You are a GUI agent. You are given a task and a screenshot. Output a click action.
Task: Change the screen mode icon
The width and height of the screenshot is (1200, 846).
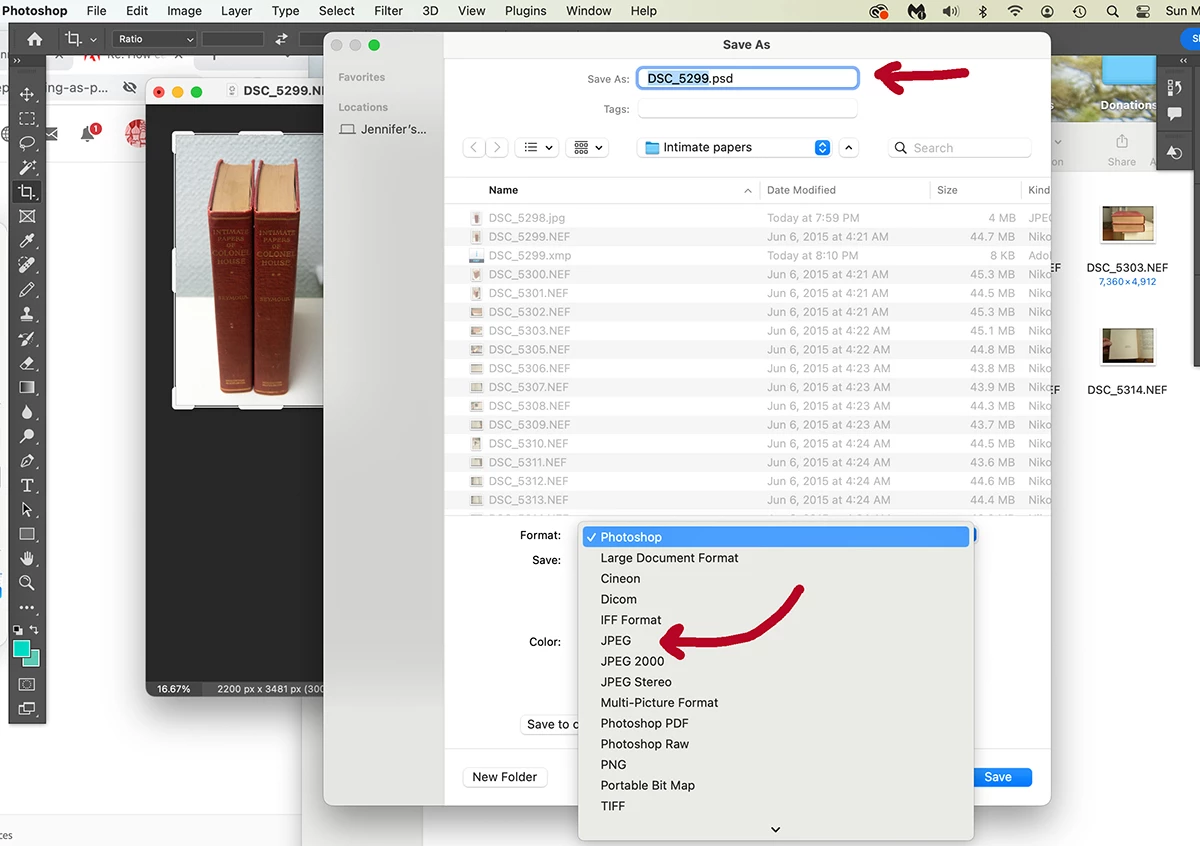[27, 709]
